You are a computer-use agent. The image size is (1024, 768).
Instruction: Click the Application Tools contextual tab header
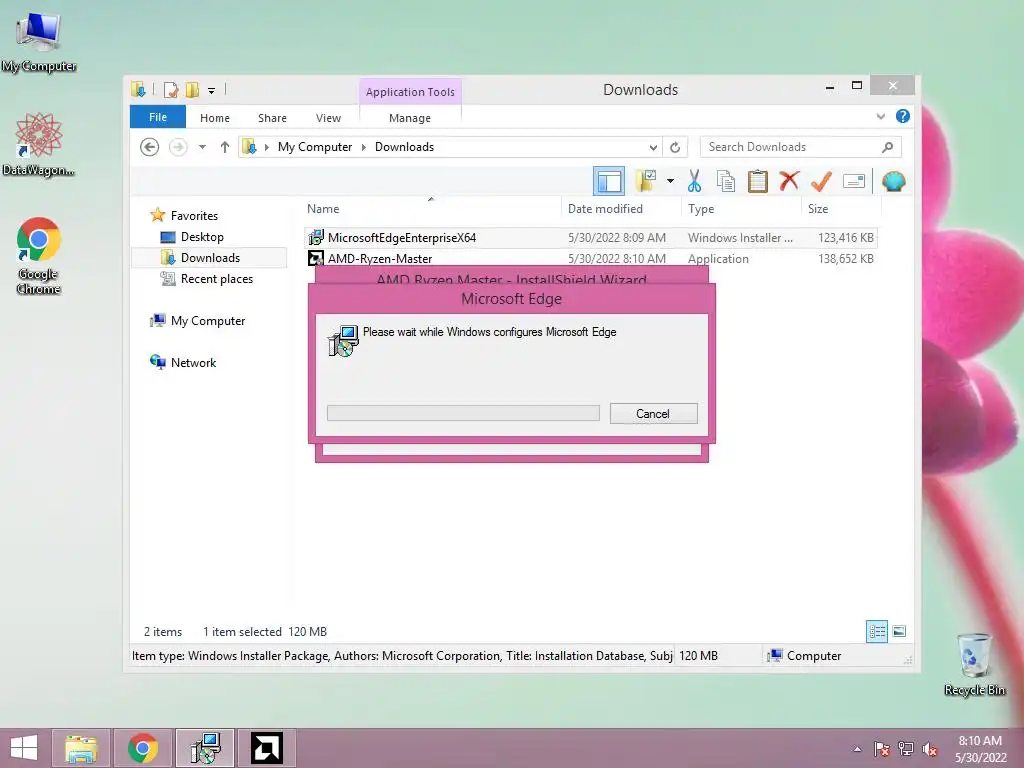tap(410, 92)
